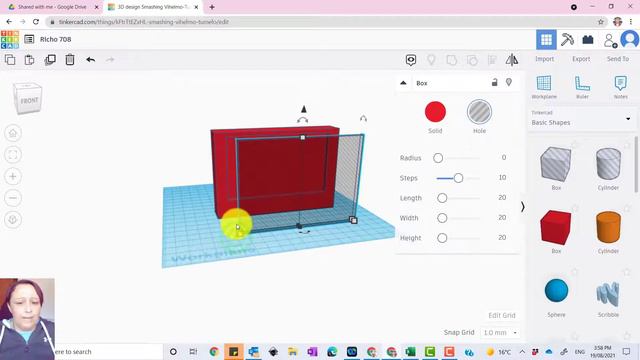Viewport: 640px width, 360px height.
Task: Open the 3D design grid view
Action: tap(546, 40)
